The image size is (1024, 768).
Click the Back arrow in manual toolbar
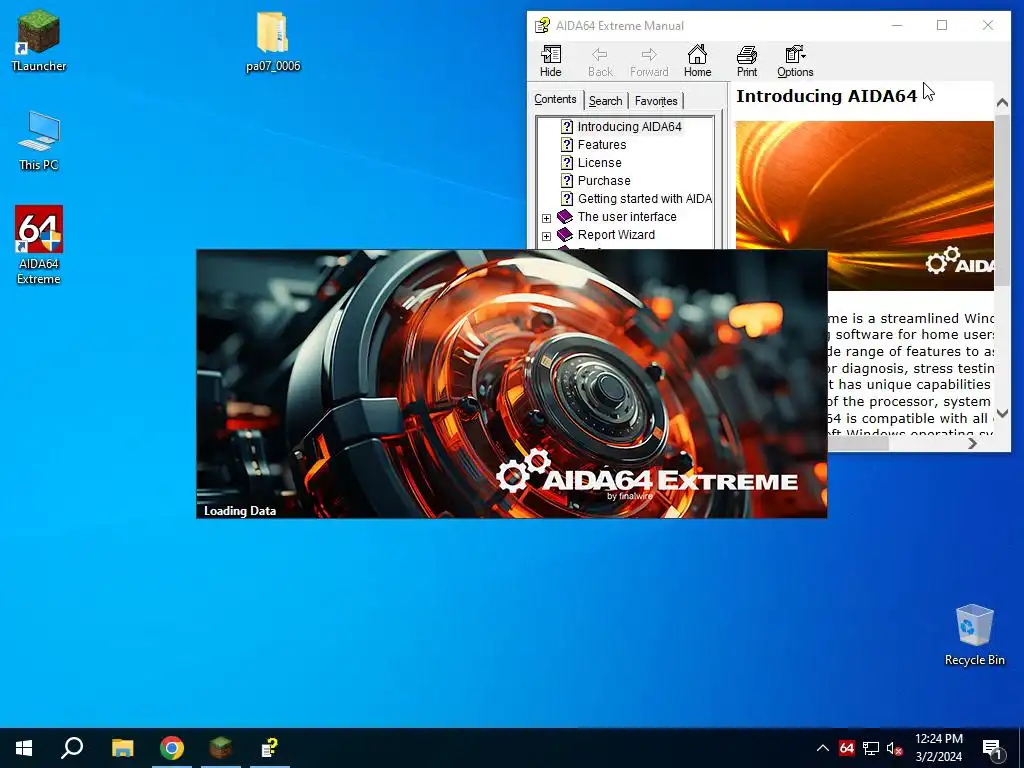[600, 61]
